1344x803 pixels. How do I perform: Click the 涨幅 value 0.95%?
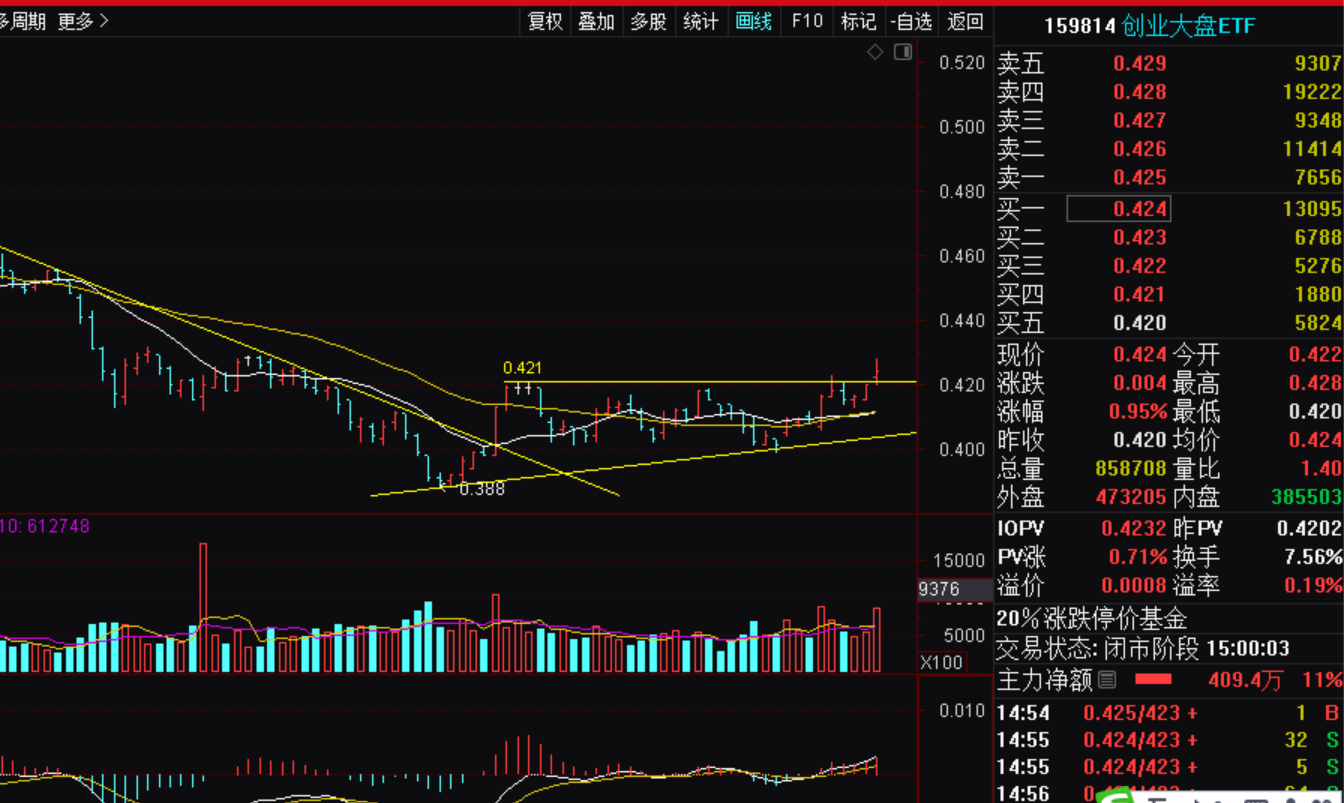pyautogui.click(x=1138, y=412)
